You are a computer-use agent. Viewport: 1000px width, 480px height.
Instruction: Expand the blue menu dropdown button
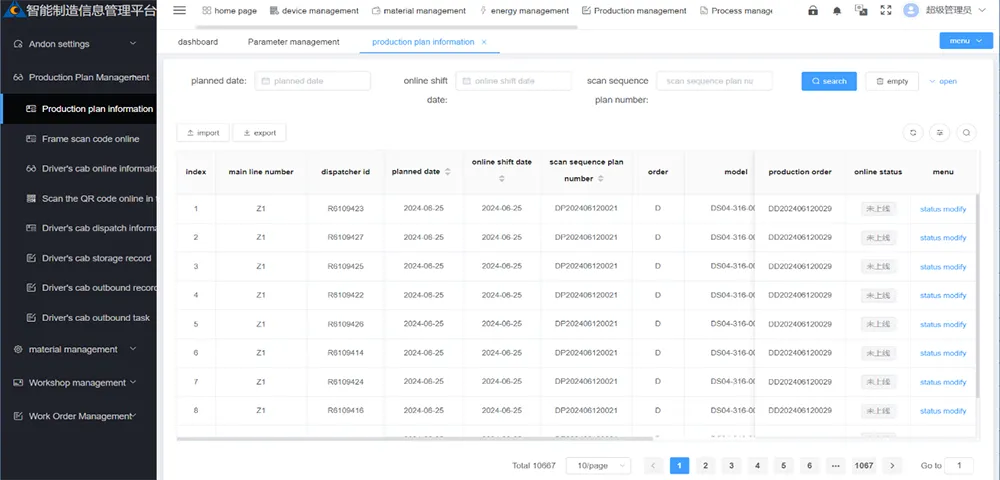pos(966,41)
